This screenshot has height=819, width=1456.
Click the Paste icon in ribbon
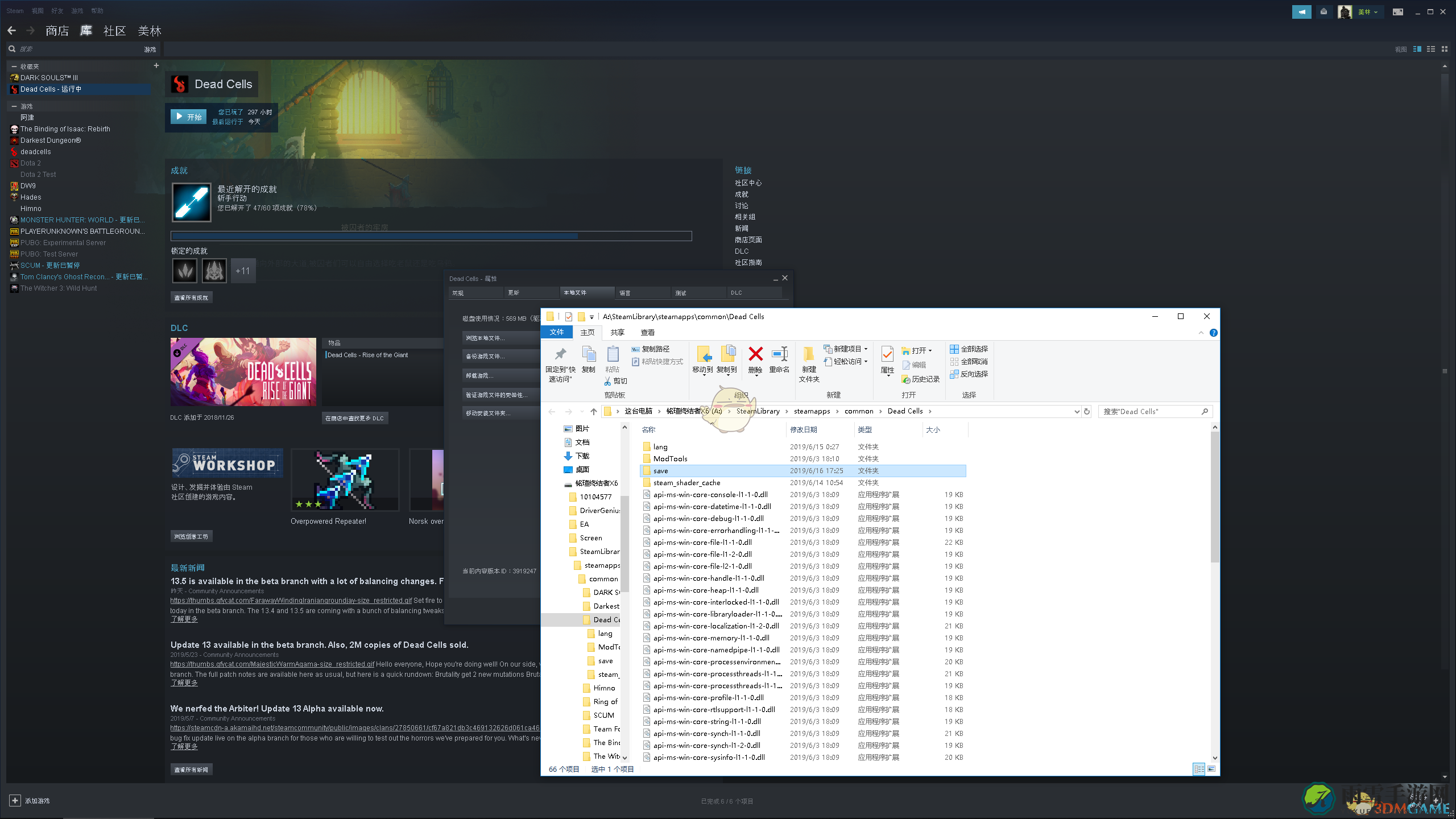coord(613,354)
